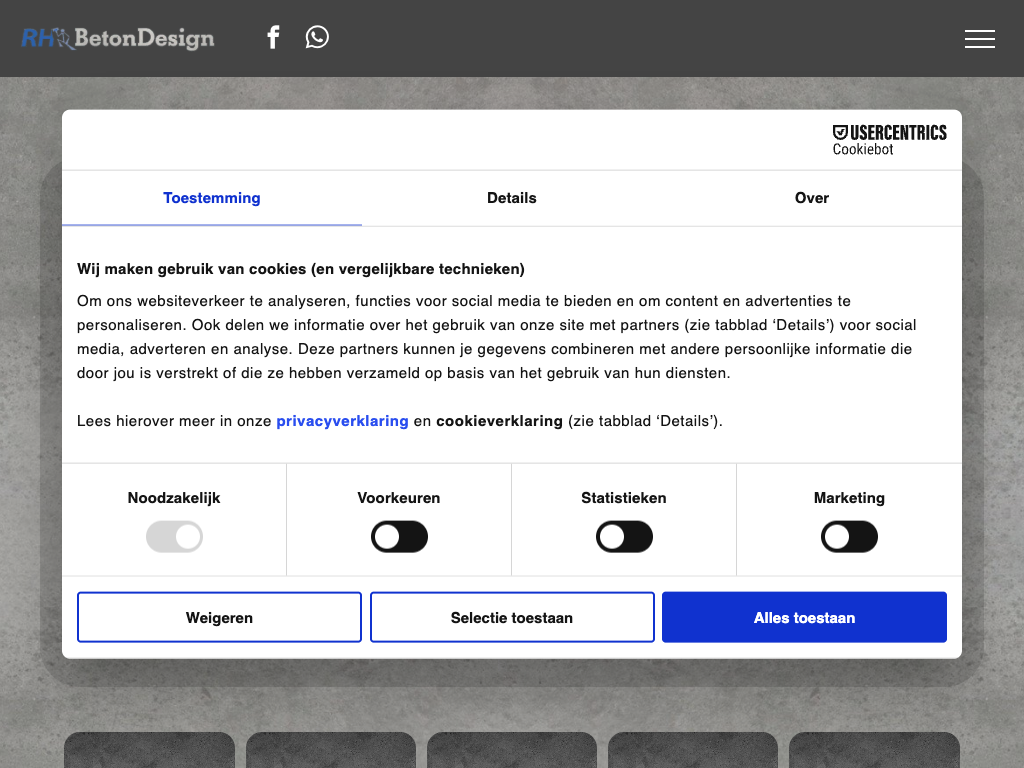Screen dimensions: 1024x768
Task: Open the hamburger navigation menu
Action: click(979, 39)
